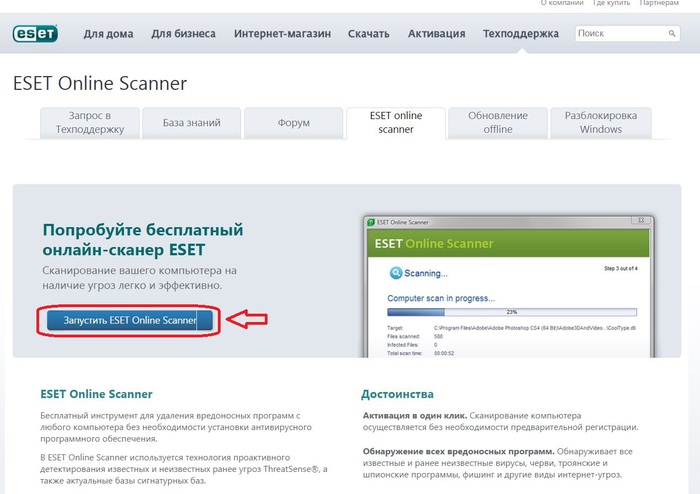Click the ThreatSense technology paragraph
Screen dimensions: 700x494
[184, 469]
